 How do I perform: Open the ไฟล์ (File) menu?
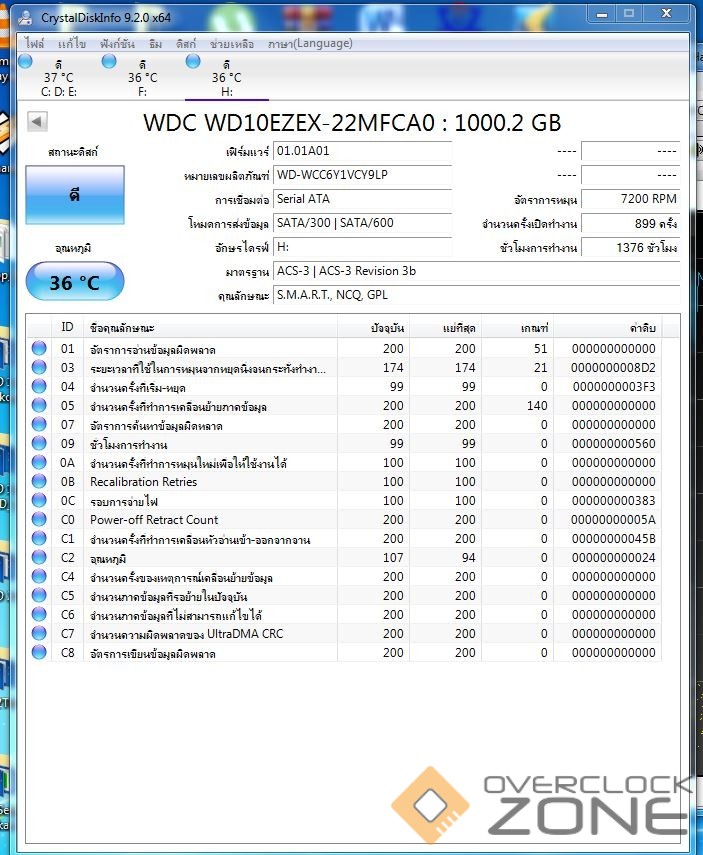click(x=34, y=44)
